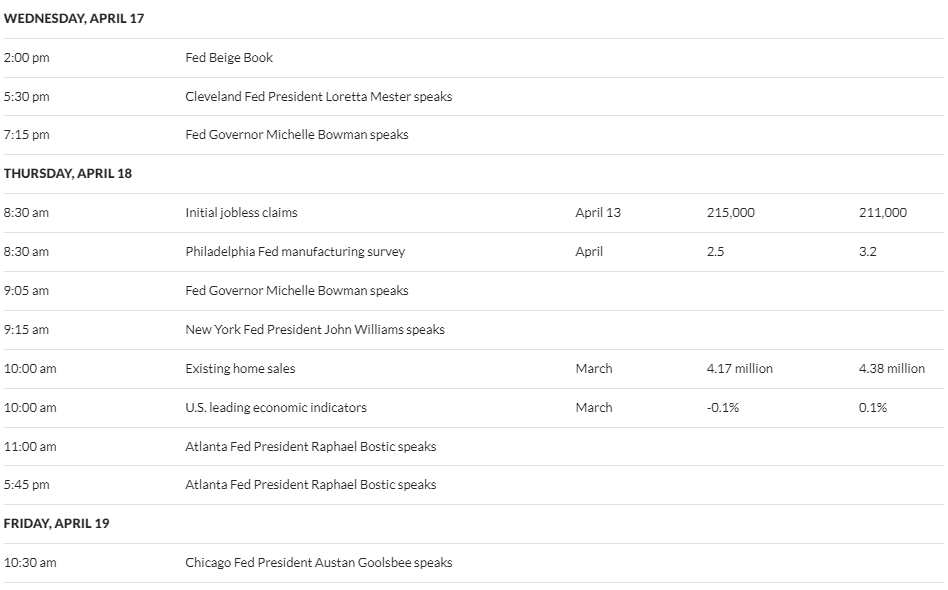Click the 4.38 million previous figure
This screenshot has width=948, height=590.
(x=892, y=369)
